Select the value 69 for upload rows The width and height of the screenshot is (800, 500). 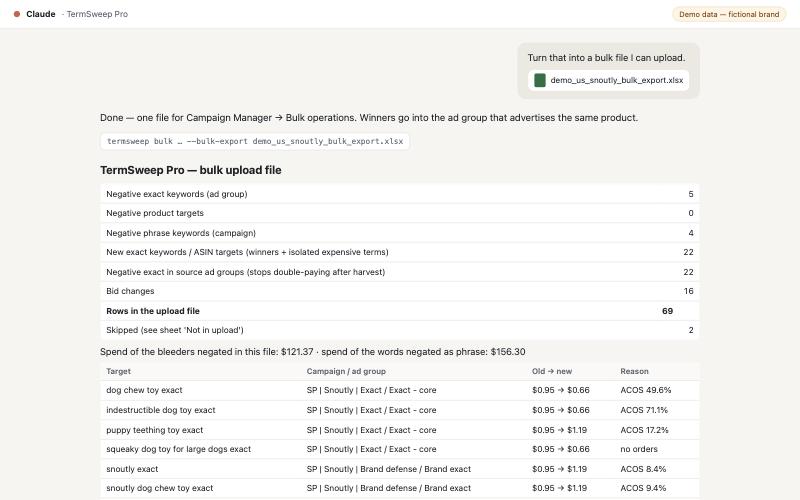(x=667, y=311)
